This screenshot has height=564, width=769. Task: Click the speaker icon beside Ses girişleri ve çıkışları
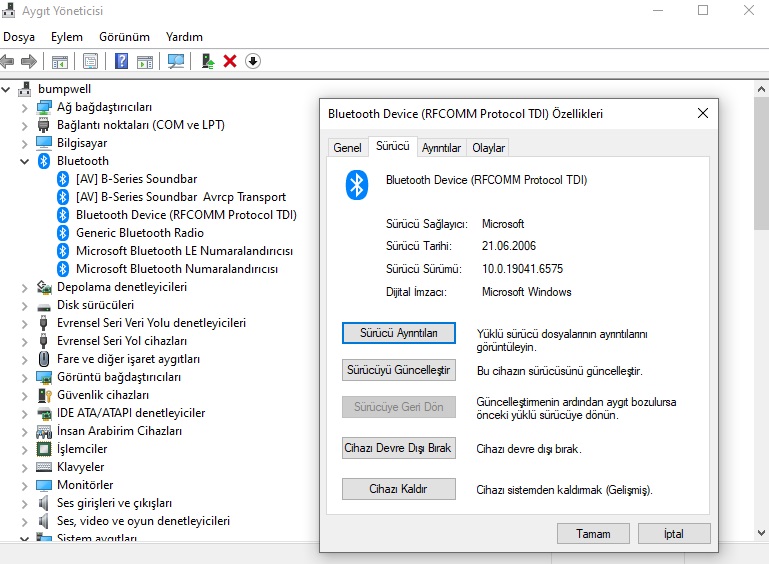coord(44,503)
